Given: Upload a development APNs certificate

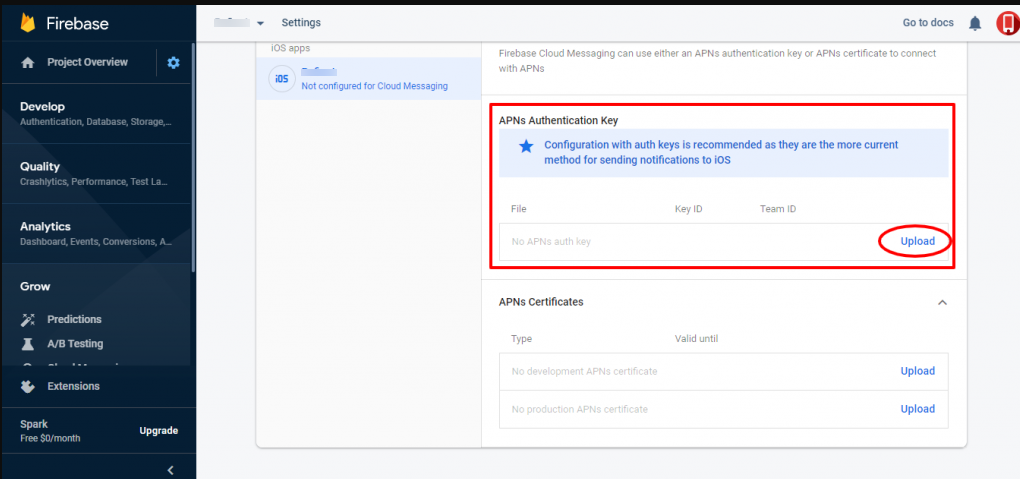Looking at the screenshot, I should point(917,371).
